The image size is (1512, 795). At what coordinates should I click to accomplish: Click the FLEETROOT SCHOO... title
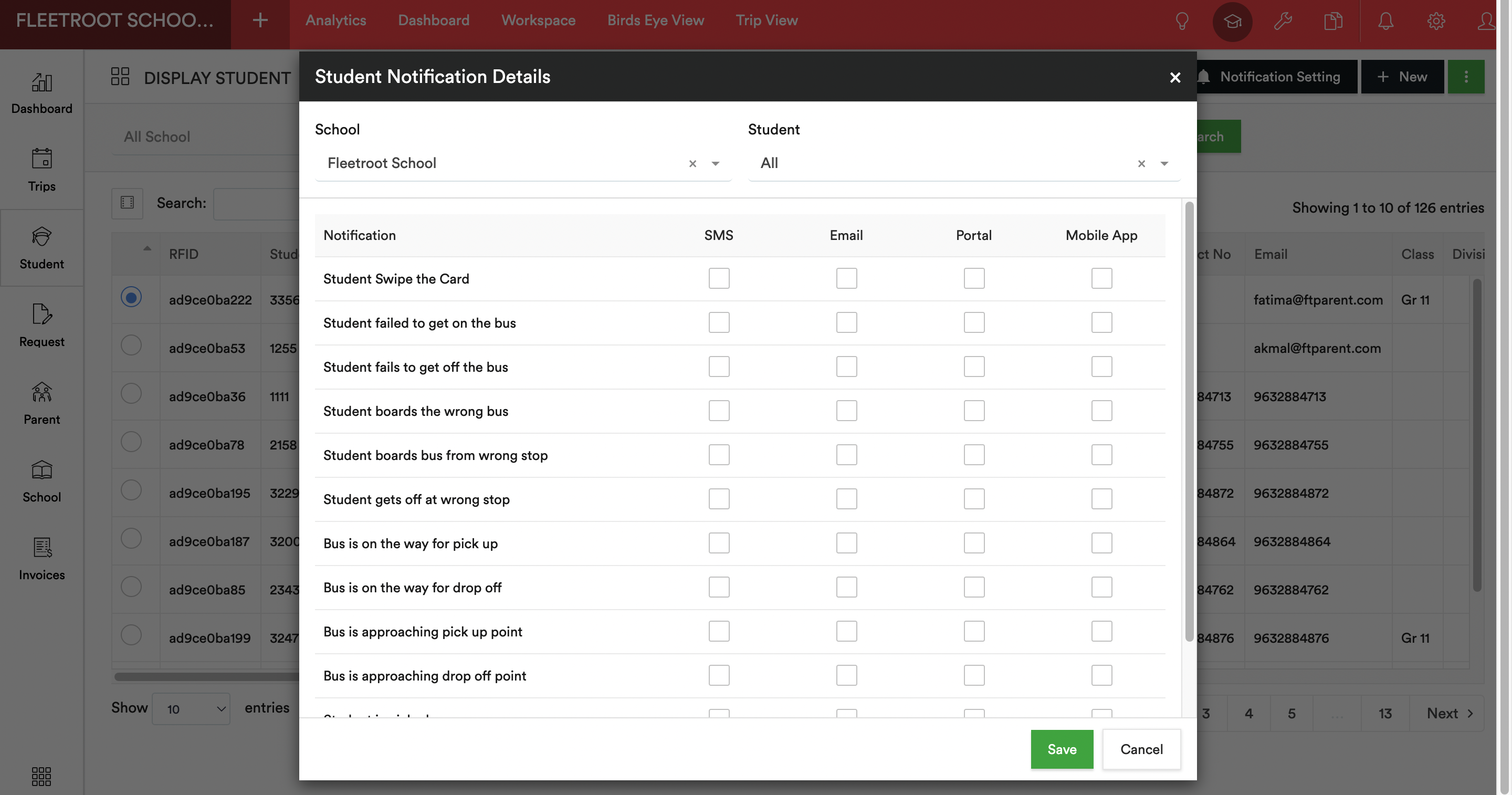coord(115,20)
